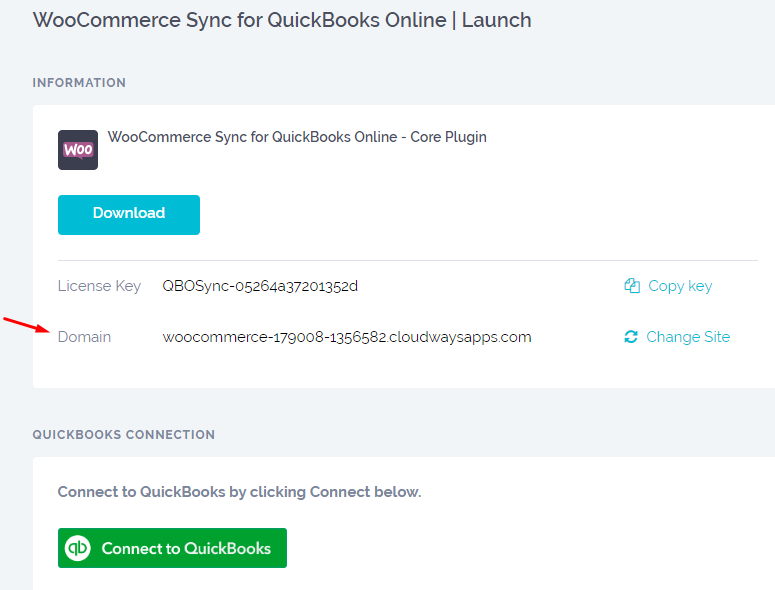This screenshot has height=590, width=775.
Task: Click the Domain field label
Action: tap(84, 337)
